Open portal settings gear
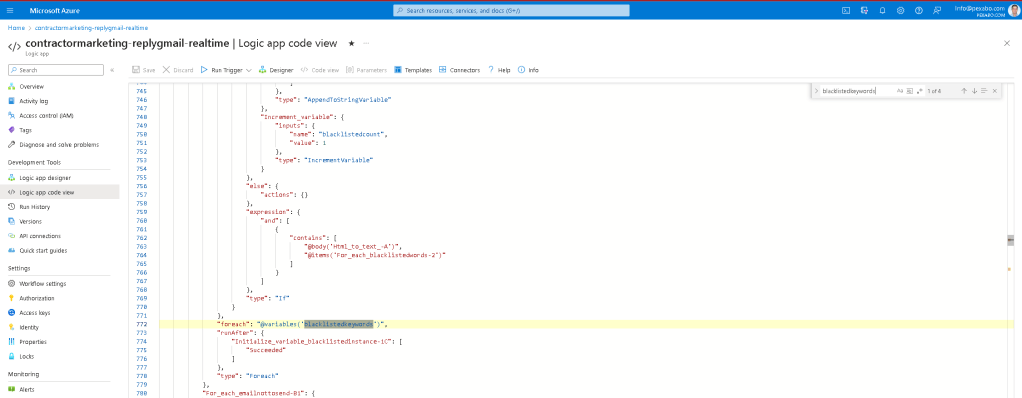 coord(901,10)
